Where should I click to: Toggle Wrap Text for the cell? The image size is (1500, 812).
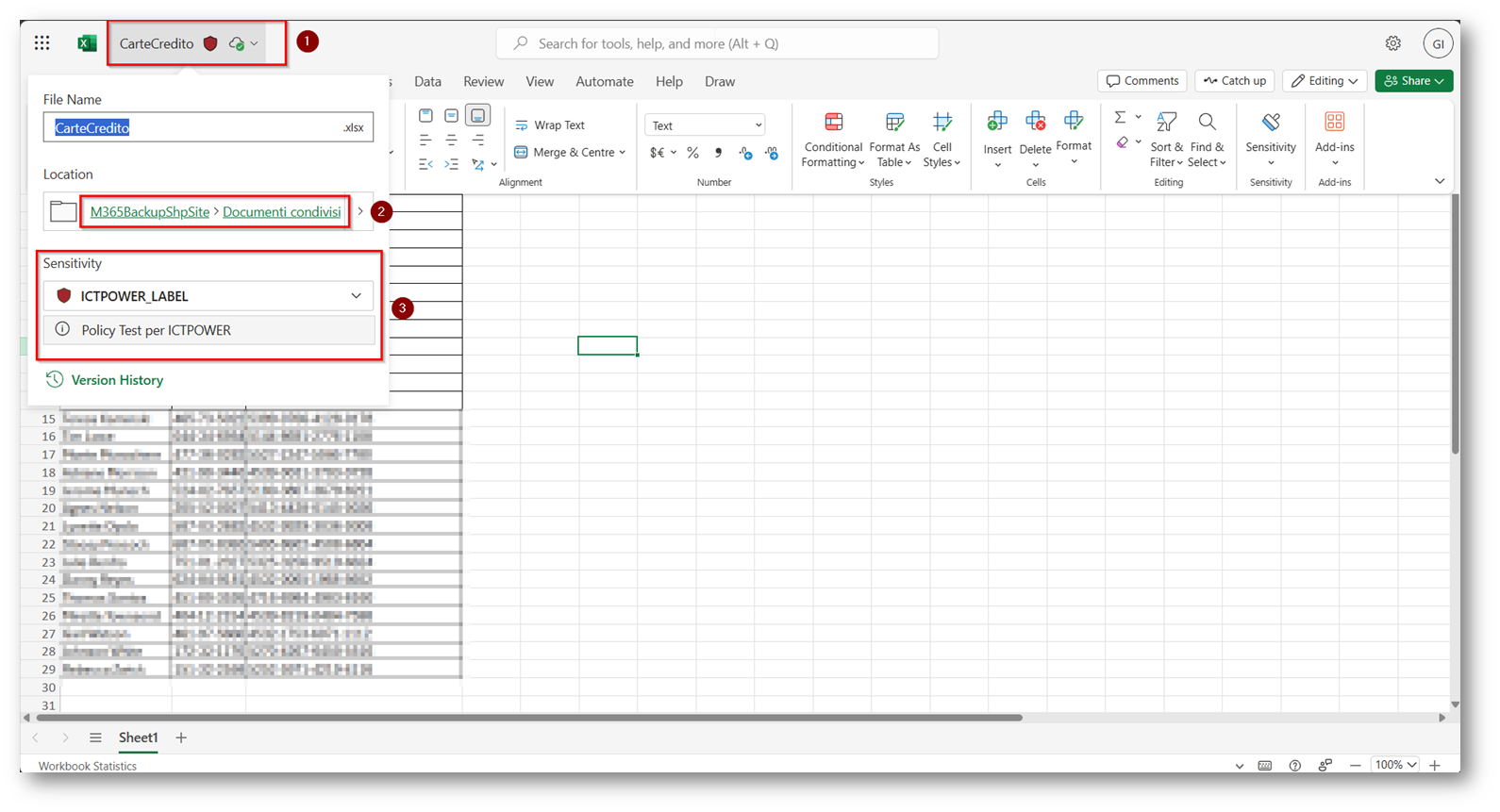pyautogui.click(x=550, y=125)
